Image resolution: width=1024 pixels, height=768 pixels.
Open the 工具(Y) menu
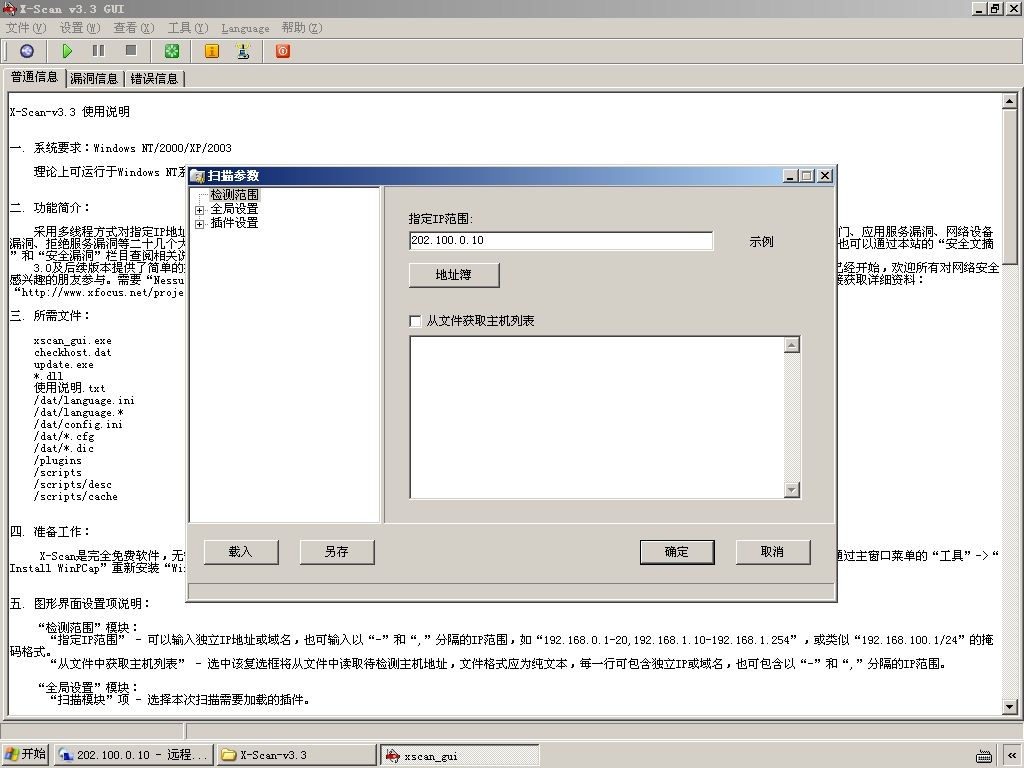[x=187, y=27]
